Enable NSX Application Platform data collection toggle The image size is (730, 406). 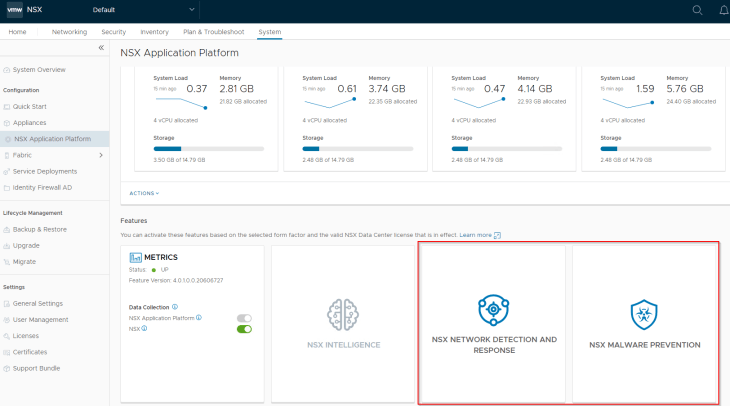(244, 318)
